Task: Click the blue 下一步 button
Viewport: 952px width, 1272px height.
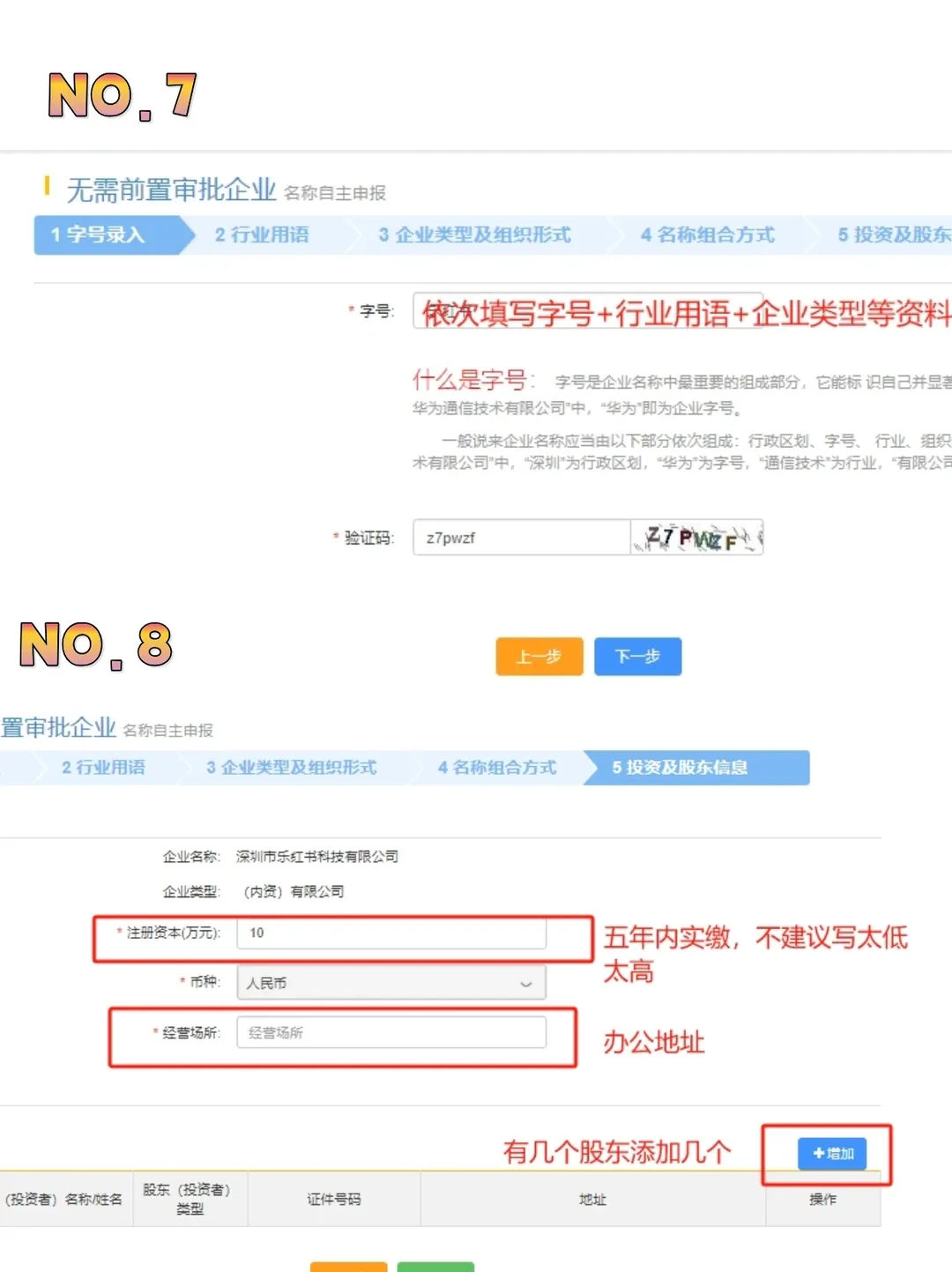Action: (637, 656)
